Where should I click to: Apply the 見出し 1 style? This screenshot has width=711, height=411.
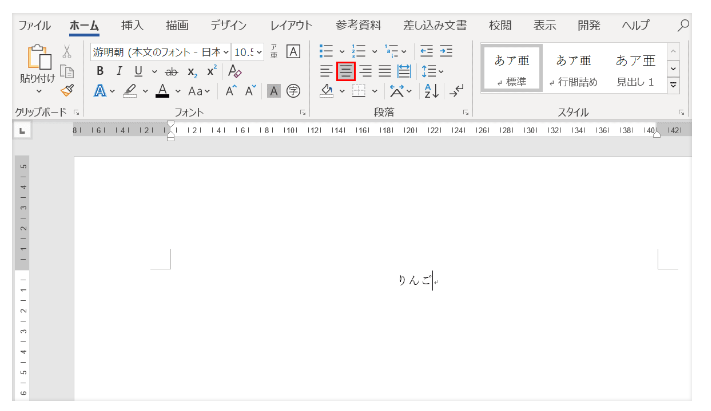click(x=635, y=70)
